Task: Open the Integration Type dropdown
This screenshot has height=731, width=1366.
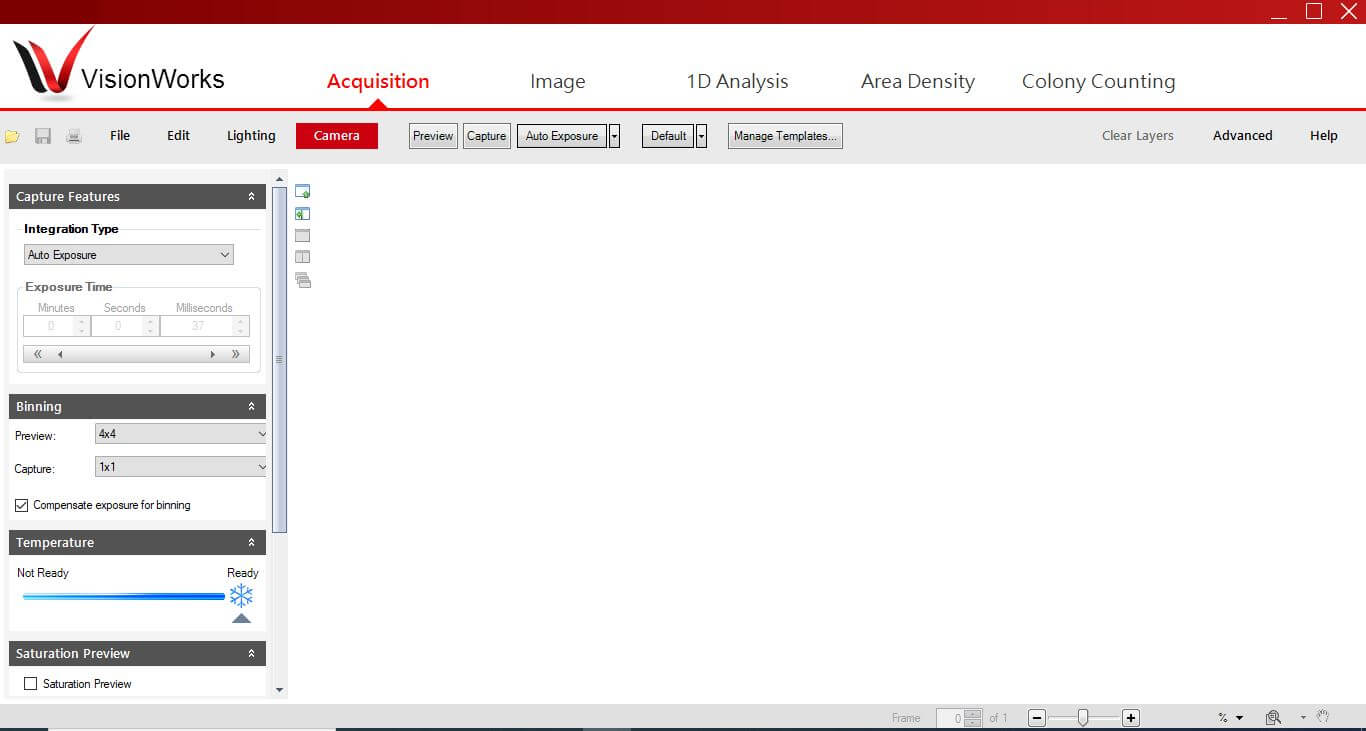Action: pos(128,255)
